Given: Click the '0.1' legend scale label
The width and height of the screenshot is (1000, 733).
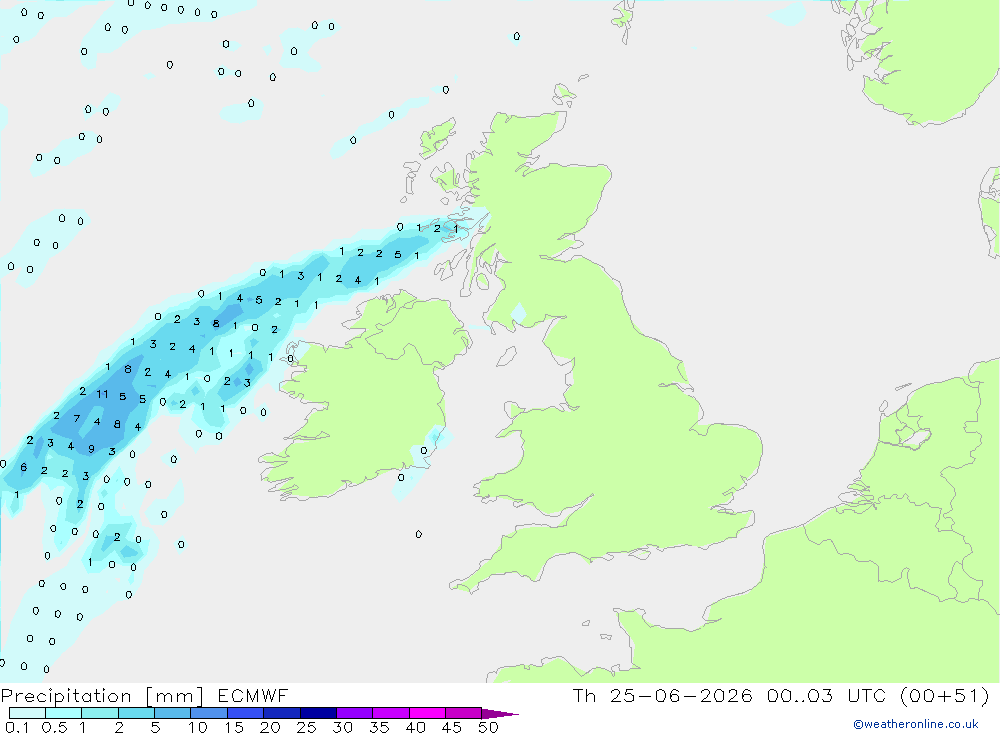Looking at the screenshot, I should (17, 727).
